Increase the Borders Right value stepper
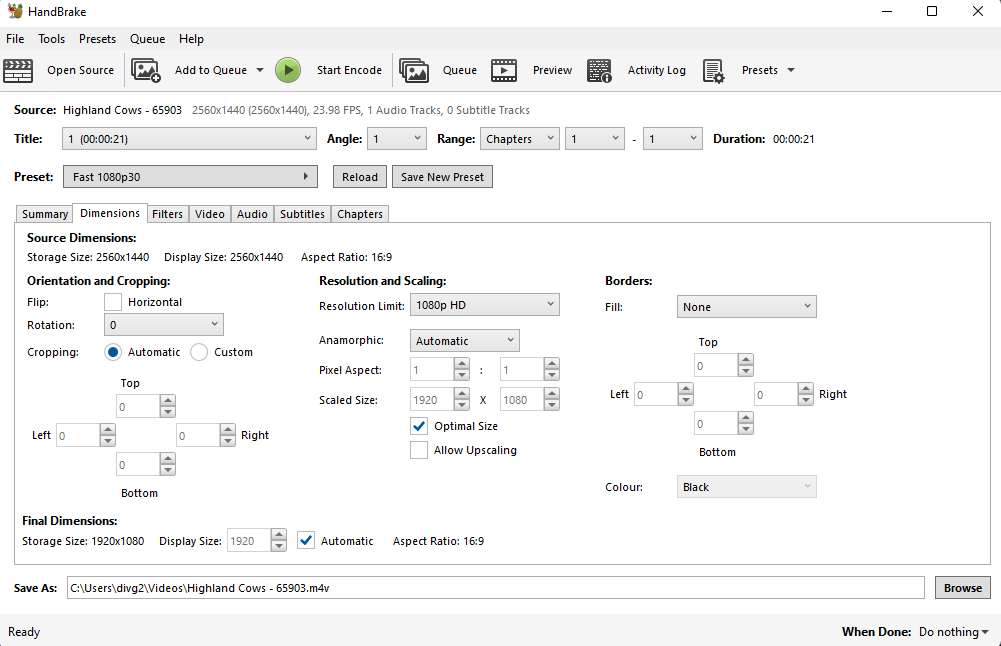1001x646 pixels. point(806,389)
